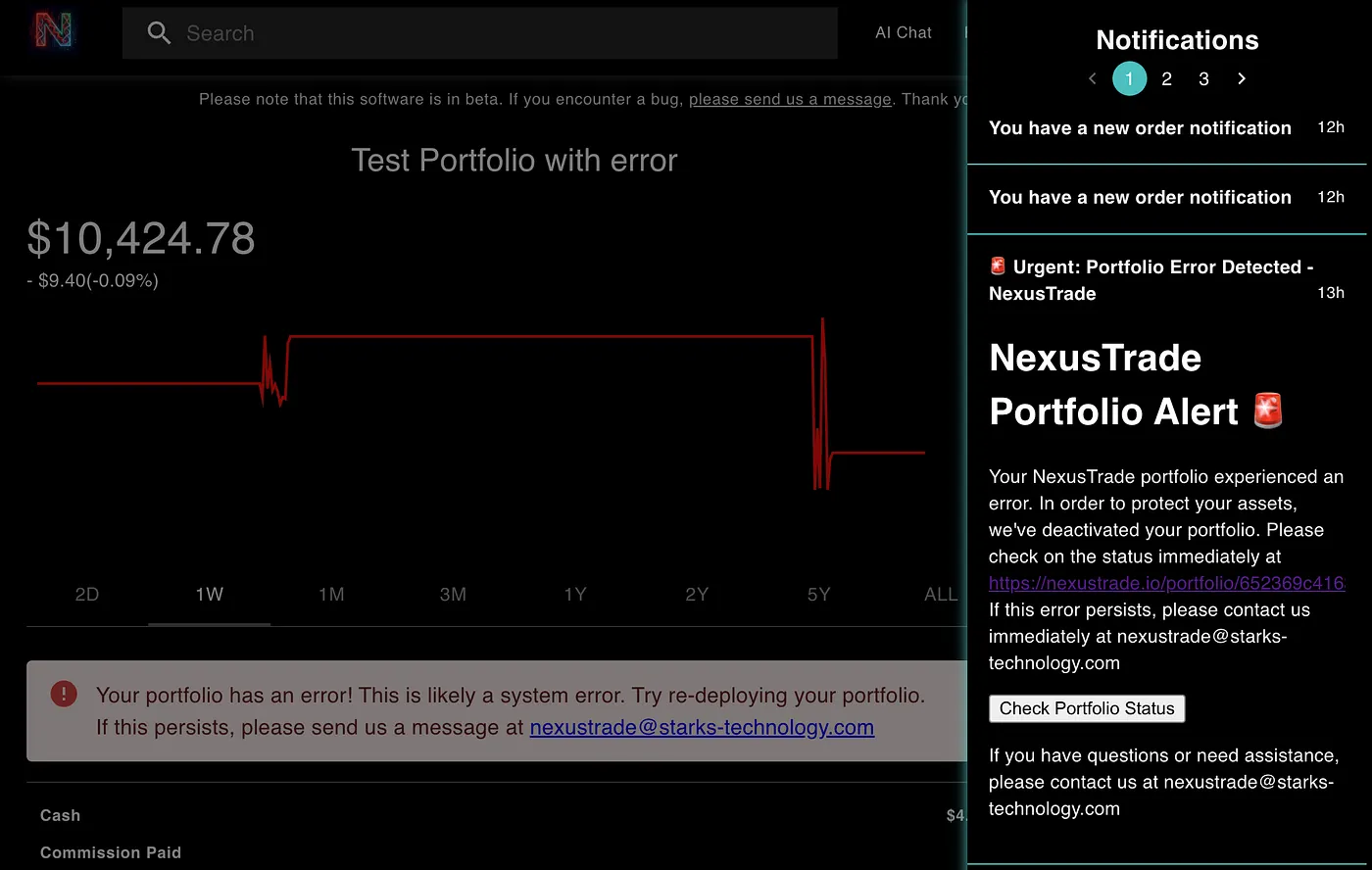This screenshot has height=870, width=1372.
Task: Click the red error alert icon
Action: (x=64, y=695)
